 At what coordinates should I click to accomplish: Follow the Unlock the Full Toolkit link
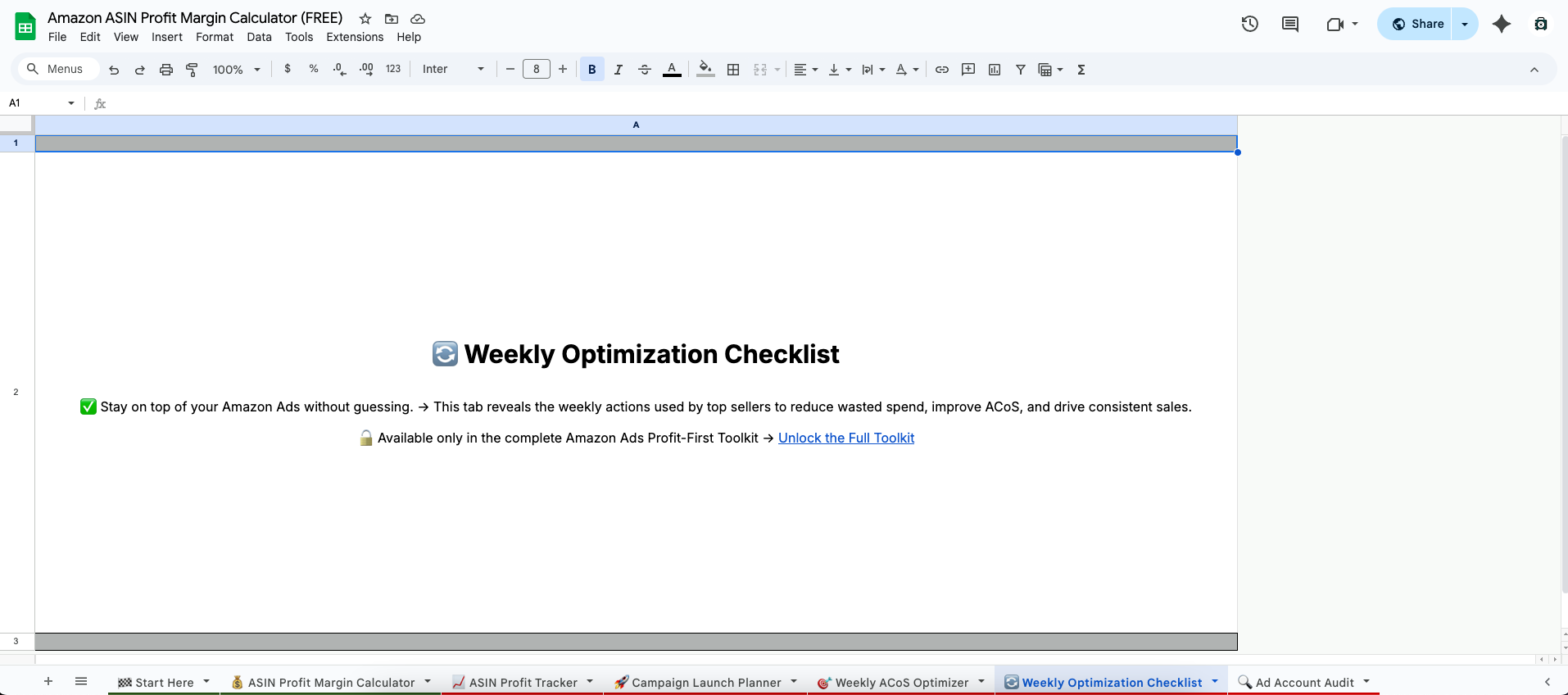pyautogui.click(x=846, y=438)
